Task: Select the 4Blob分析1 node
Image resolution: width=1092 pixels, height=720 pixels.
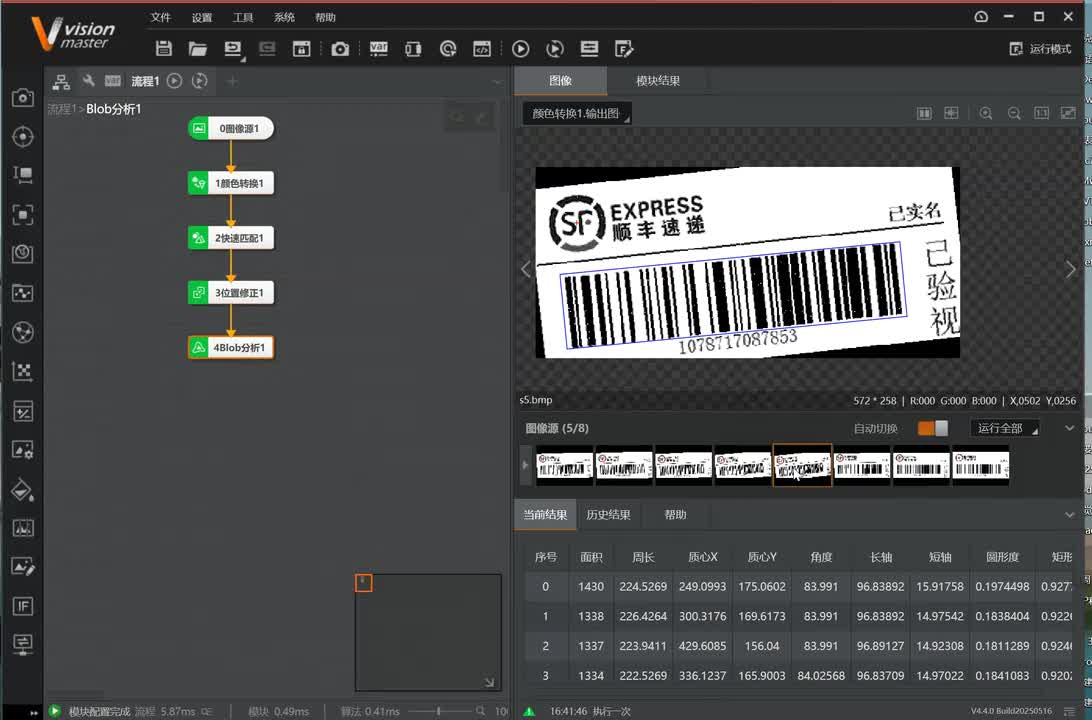Action: click(x=231, y=347)
